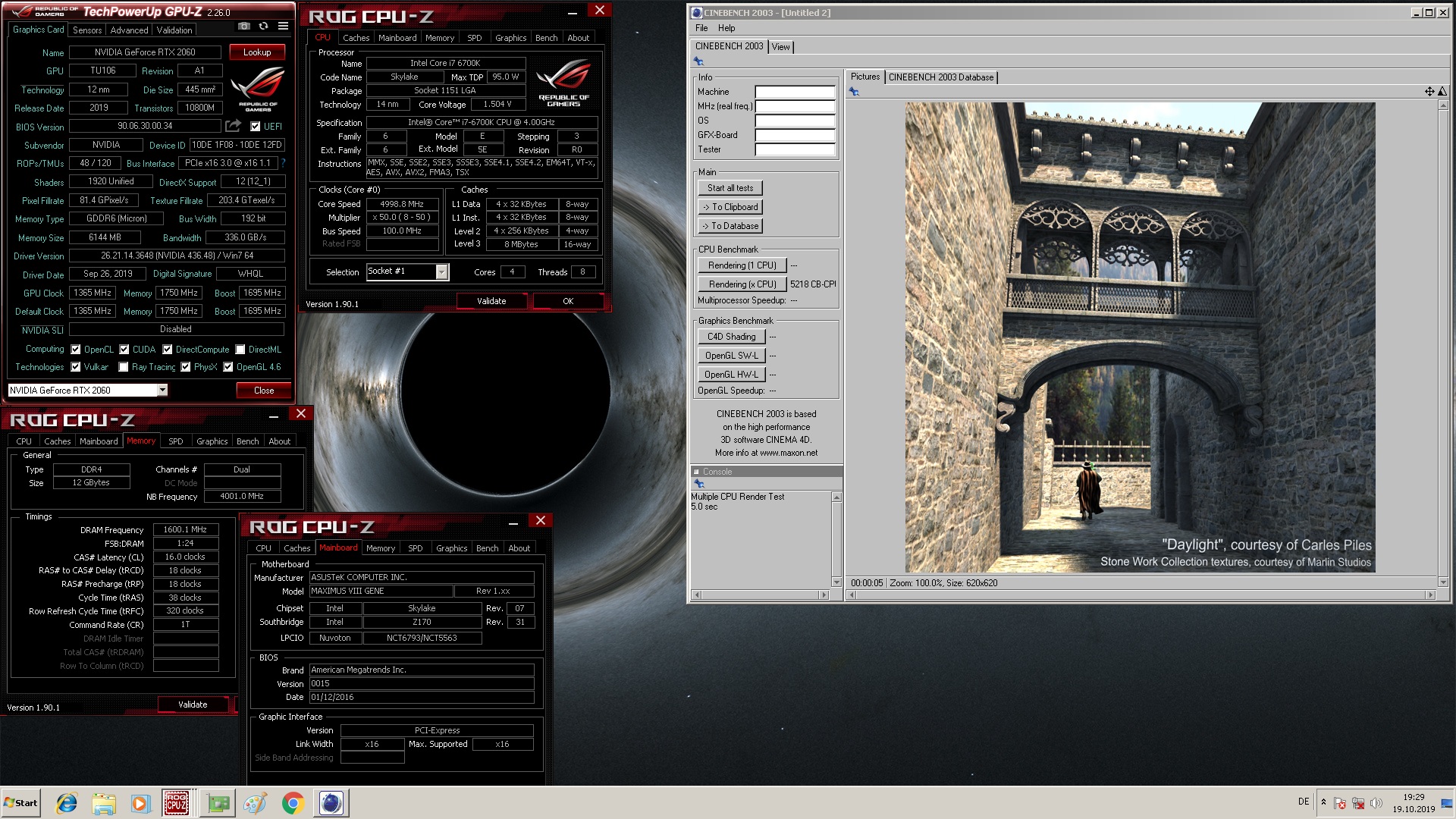1456x819 pixels.
Task: Toggle the OpenGL 4.6 checkbox
Action: 228,367
